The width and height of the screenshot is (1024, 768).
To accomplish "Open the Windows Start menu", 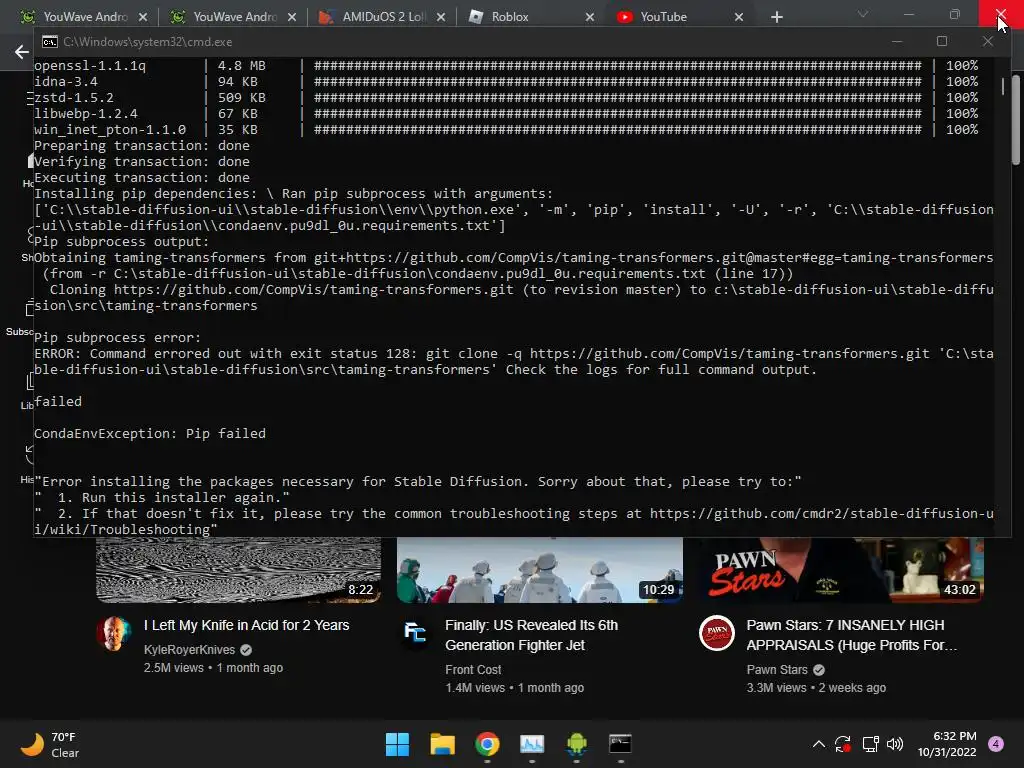I will point(397,744).
